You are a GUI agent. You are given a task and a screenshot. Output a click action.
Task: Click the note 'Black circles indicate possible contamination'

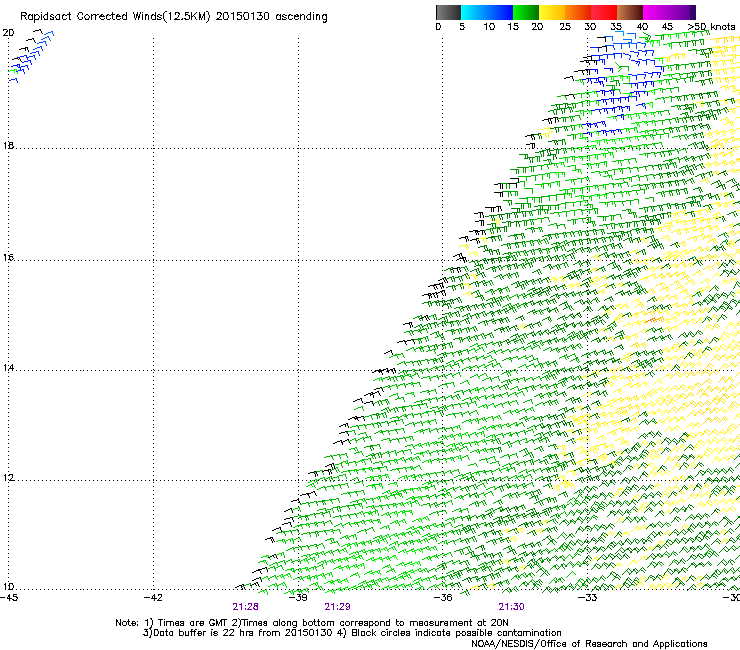(x=456, y=633)
